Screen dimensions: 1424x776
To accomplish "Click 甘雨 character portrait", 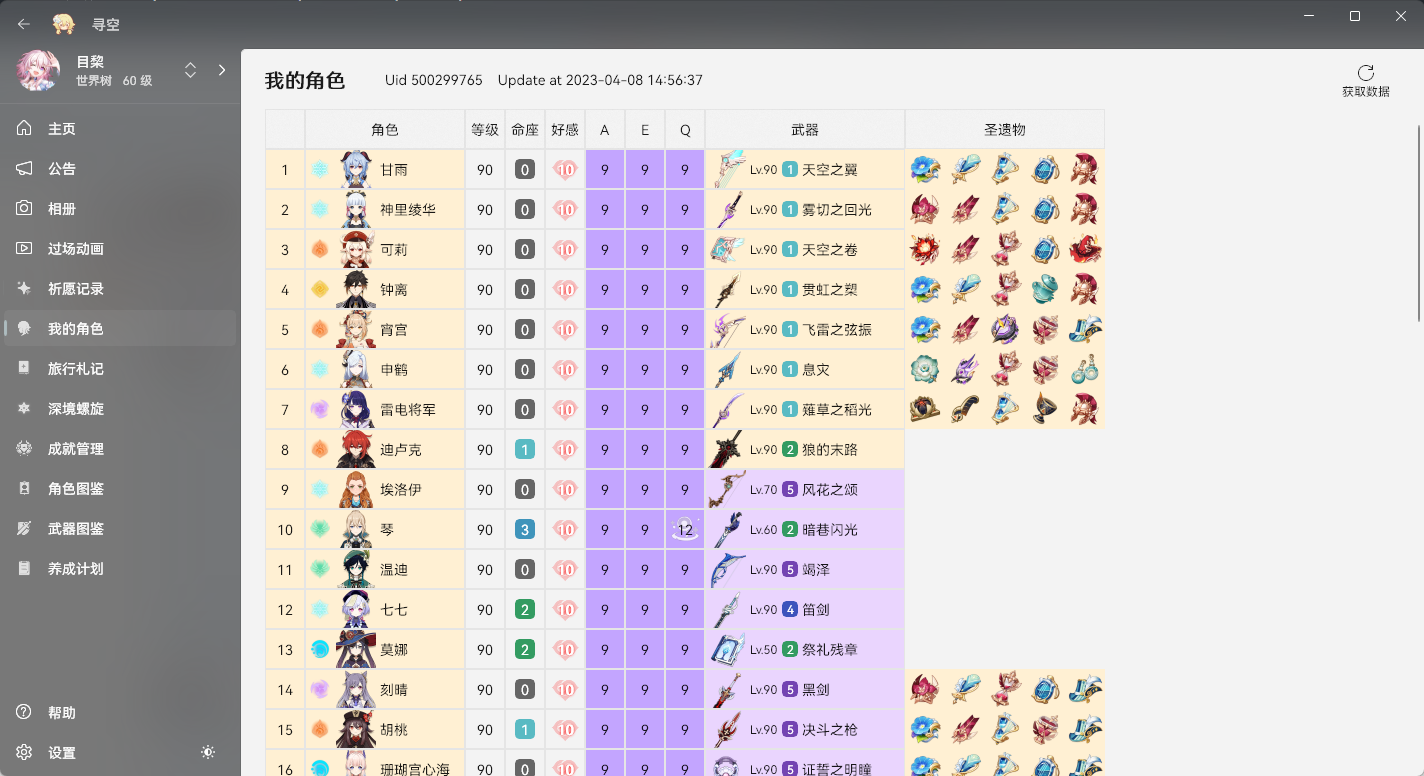I will (356, 170).
